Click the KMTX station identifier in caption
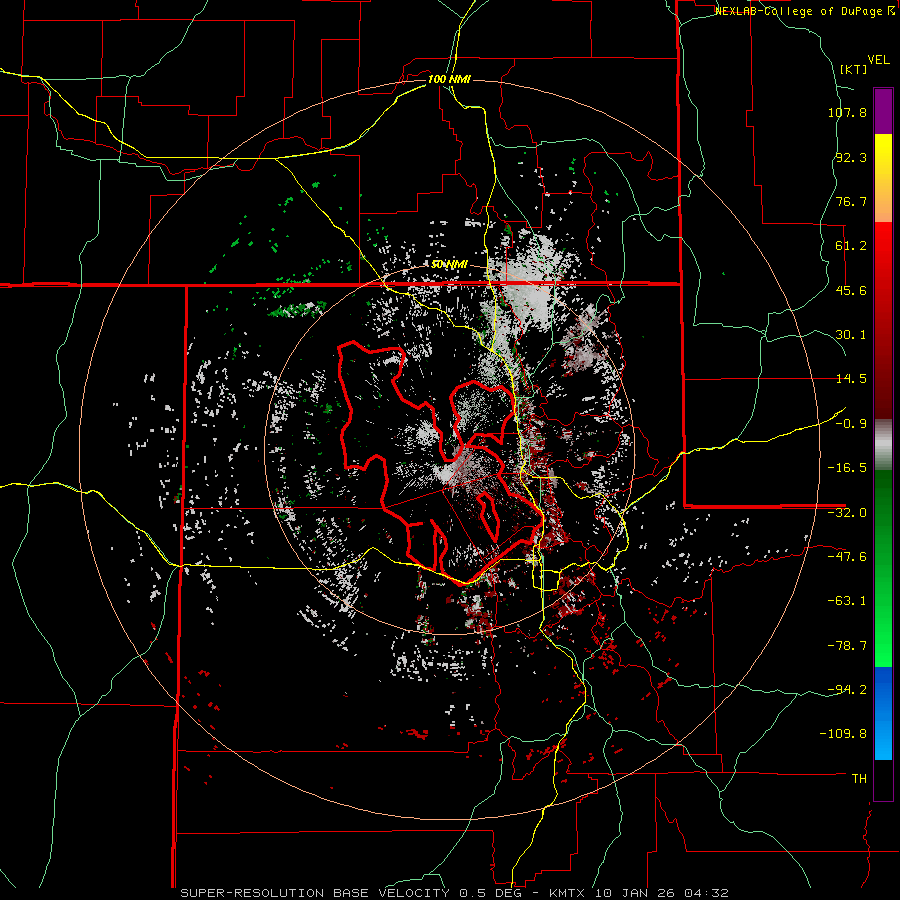Screen dimensions: 900x900 click(568, 893)
